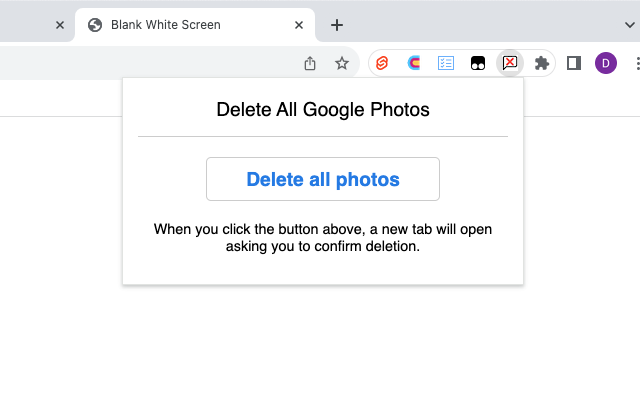Select the Blank White Screen tab
The width and height of the screenshot is (640, 400).
[180, 25]
